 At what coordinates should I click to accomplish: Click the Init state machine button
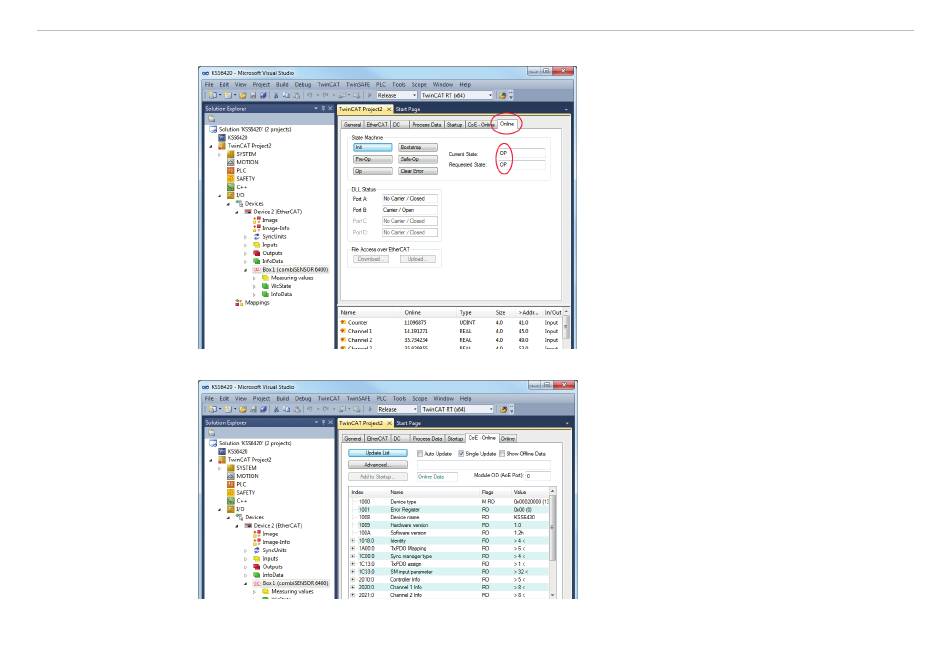pos(372,148)
